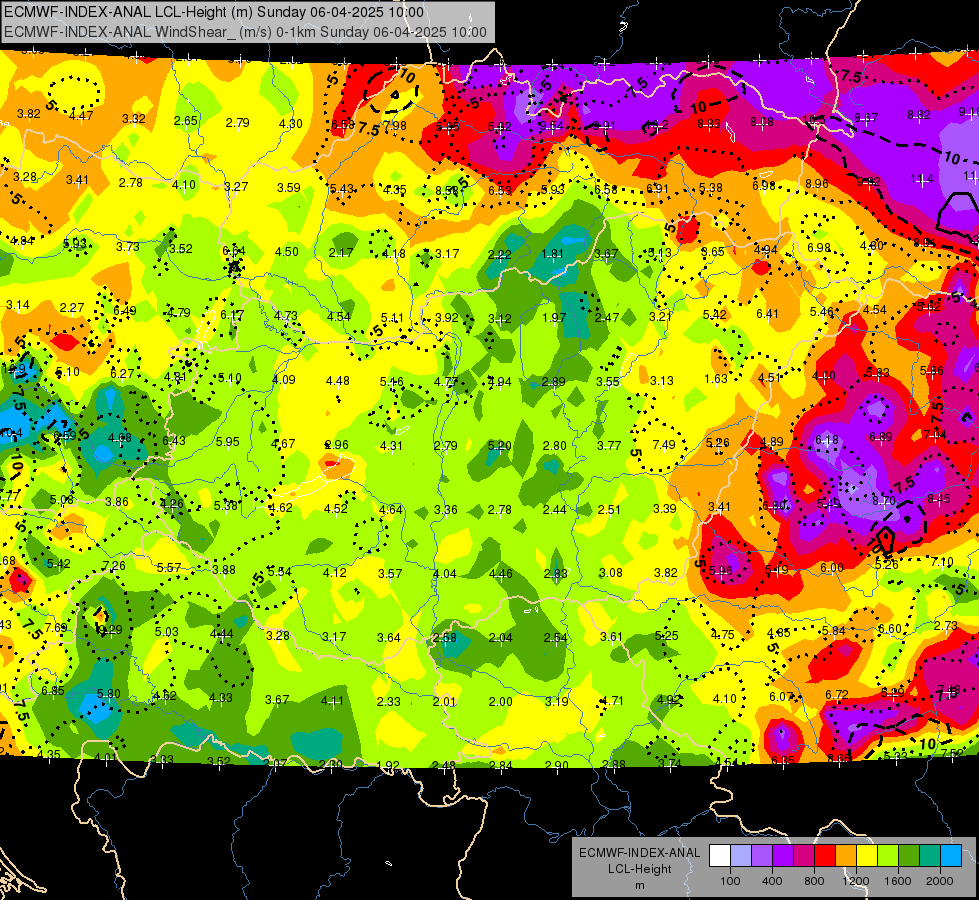Click the medium purple legend swatch

[x=762, y=856]
